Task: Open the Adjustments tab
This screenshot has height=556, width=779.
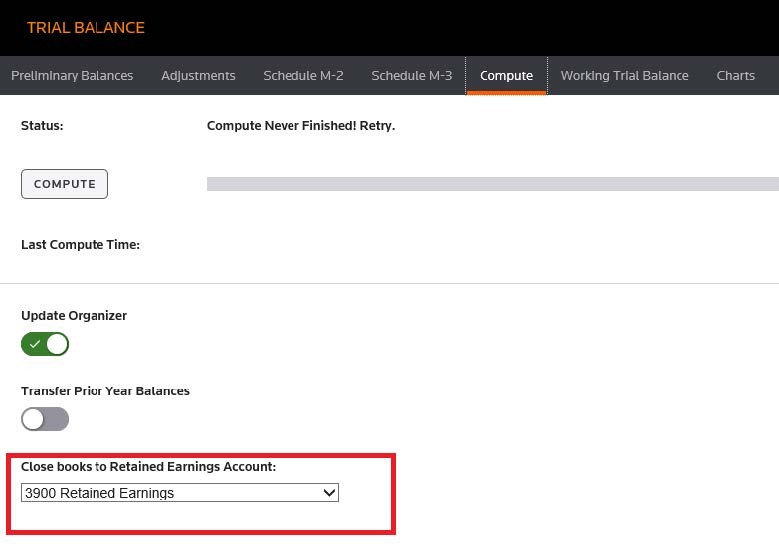Action: 198,75
